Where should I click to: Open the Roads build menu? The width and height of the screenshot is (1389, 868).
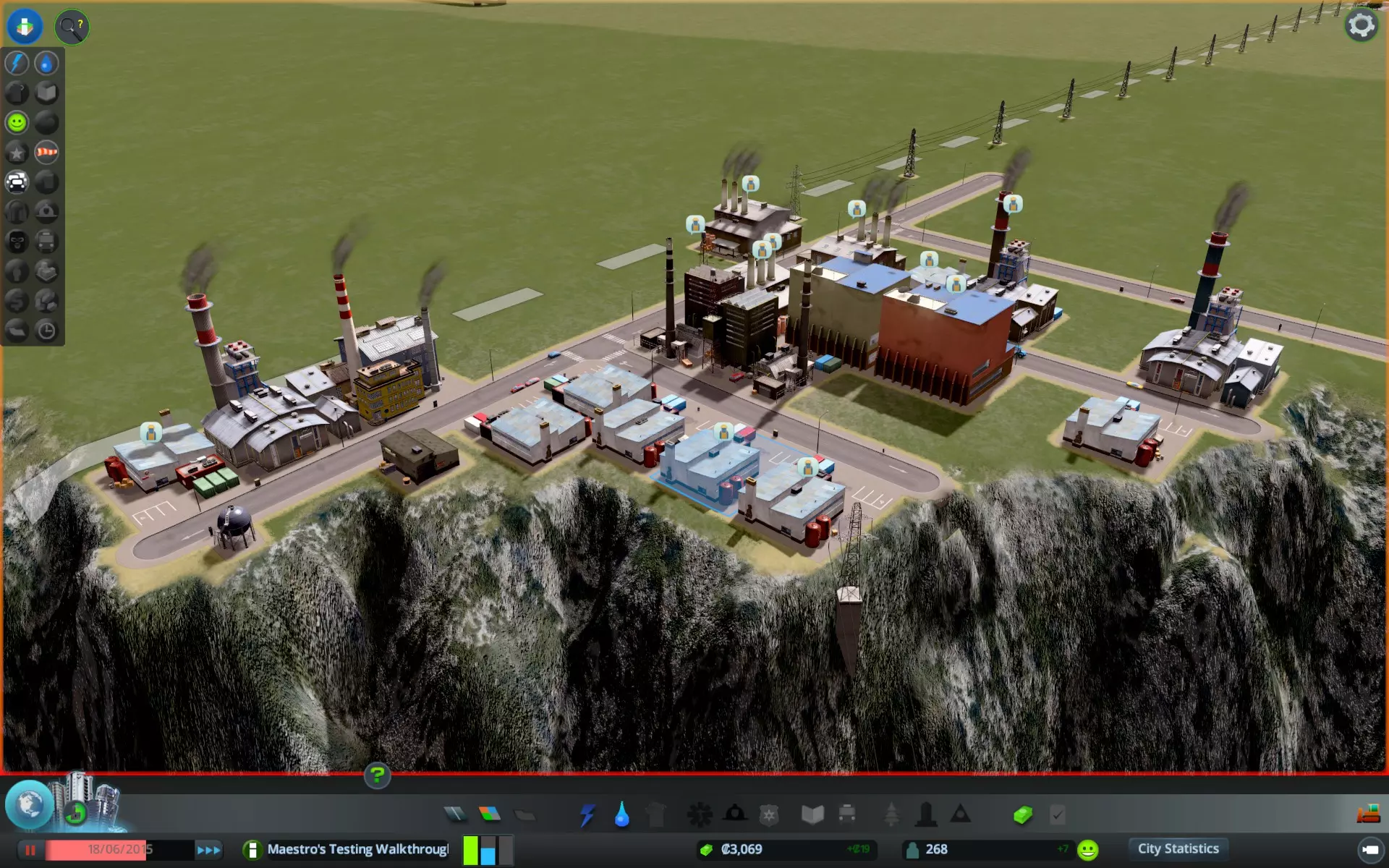click(x=455, y=814)
